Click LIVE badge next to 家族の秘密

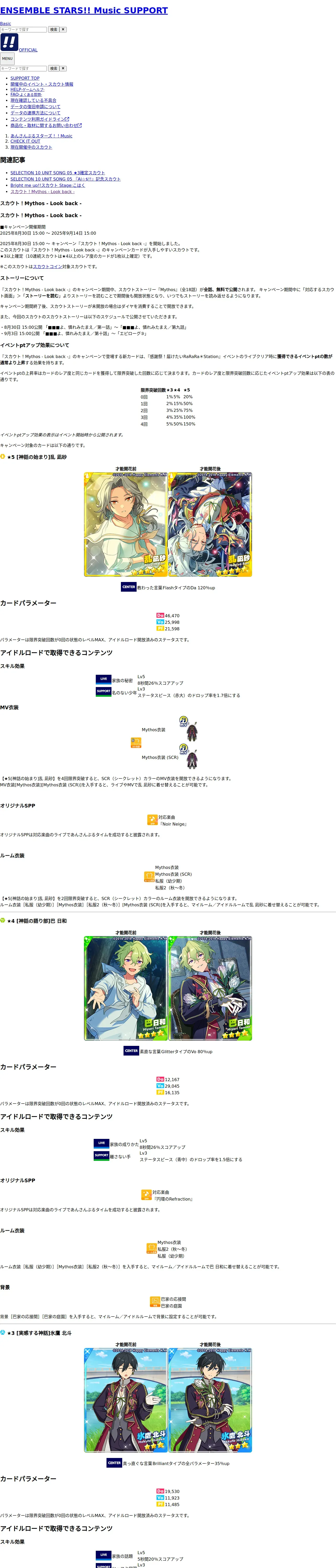[x=104, y=679]
